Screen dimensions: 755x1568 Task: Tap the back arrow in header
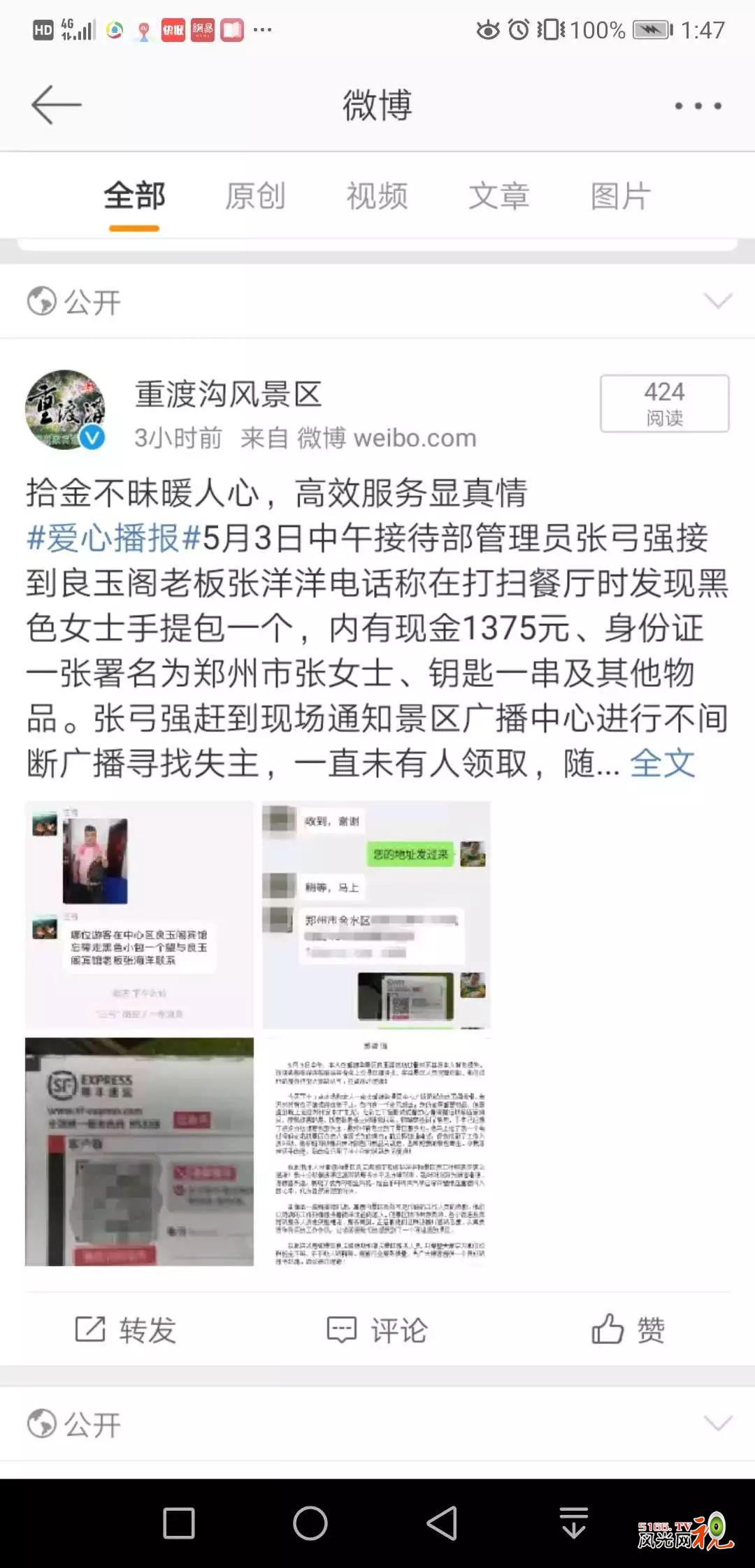click(x=57, y=105)
